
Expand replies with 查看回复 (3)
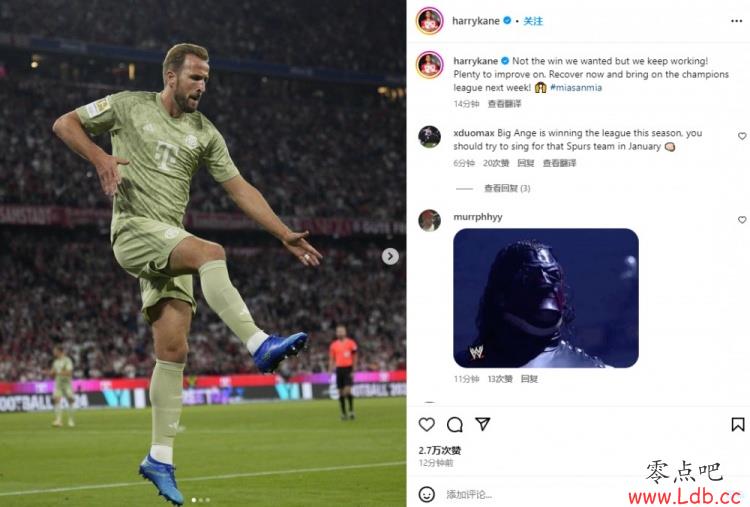(x=507, y=188)
